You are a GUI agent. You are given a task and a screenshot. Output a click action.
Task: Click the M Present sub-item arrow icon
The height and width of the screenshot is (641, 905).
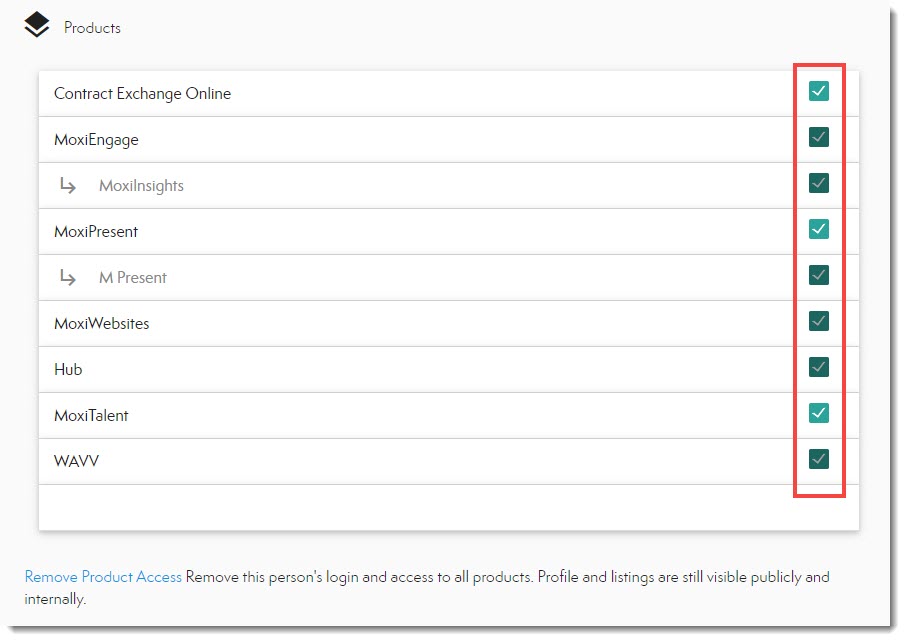(x=68, y=277)
